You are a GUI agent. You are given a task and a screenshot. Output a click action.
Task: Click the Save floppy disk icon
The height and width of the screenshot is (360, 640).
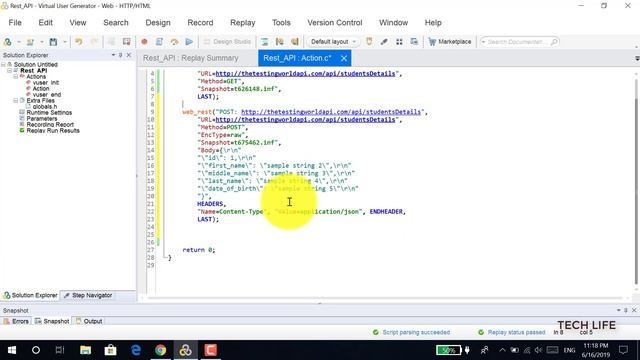[53, 42]
